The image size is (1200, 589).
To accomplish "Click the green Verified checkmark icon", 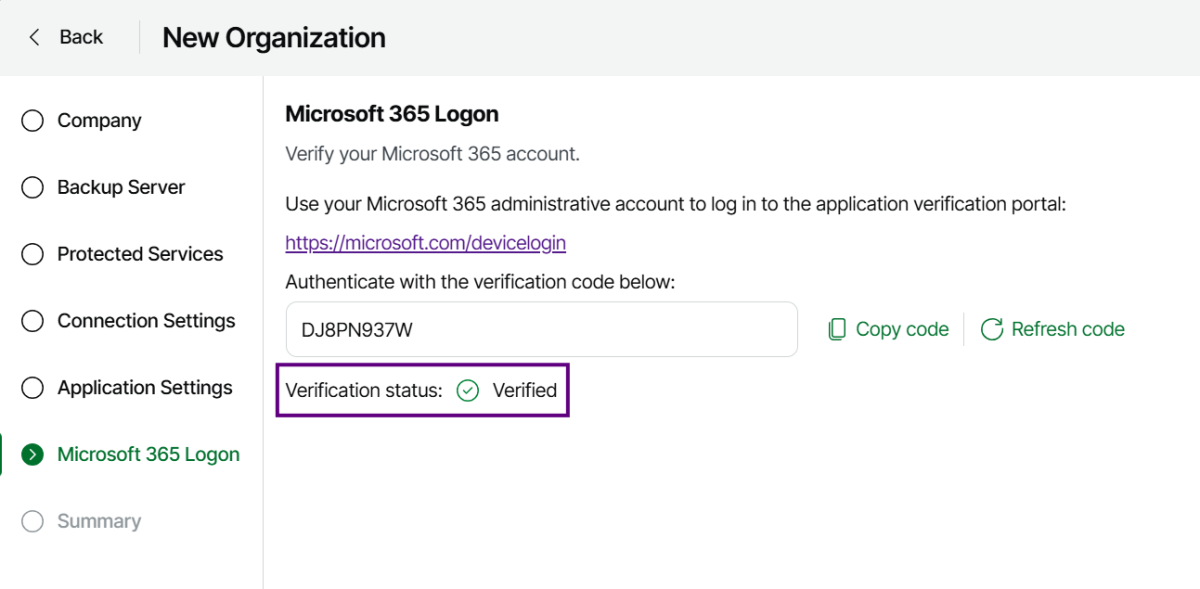I will pos(467,391).
